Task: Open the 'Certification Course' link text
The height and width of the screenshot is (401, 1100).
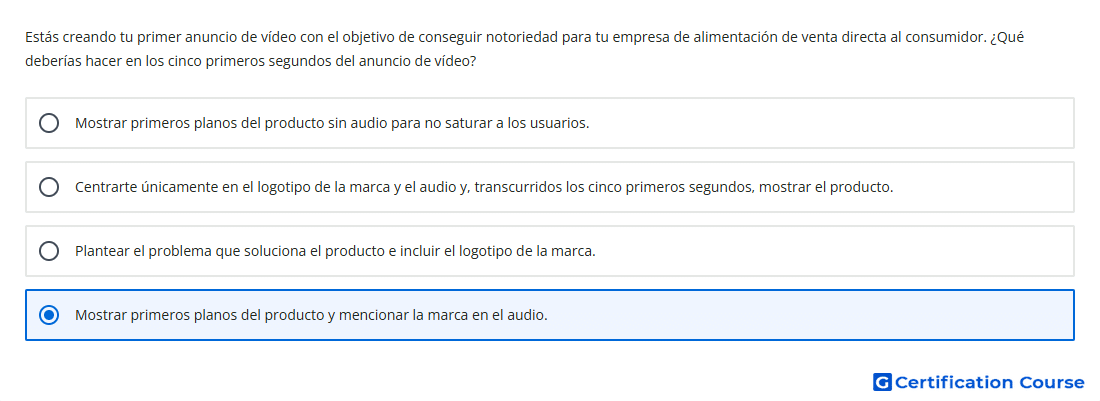Action: pyautogui.click(x=989, y=382)
